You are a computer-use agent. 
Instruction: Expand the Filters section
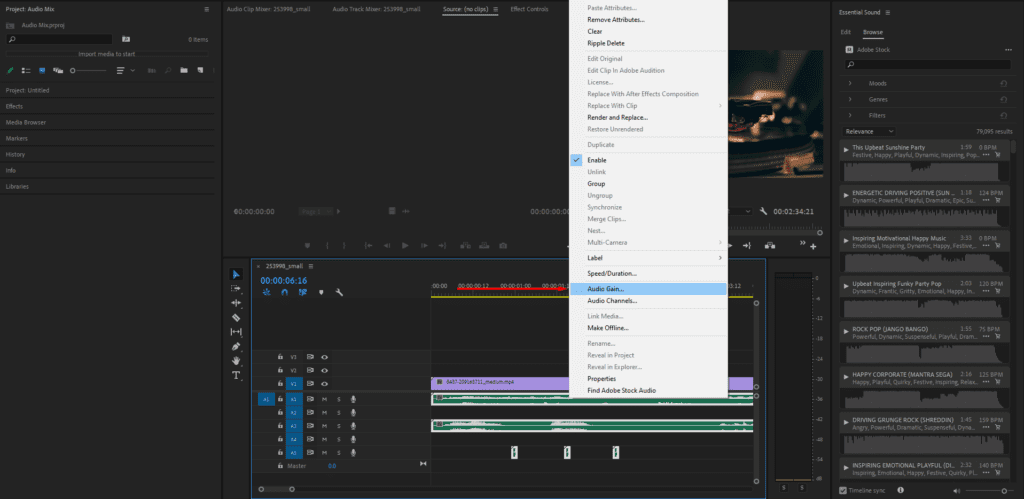(850, 115)
